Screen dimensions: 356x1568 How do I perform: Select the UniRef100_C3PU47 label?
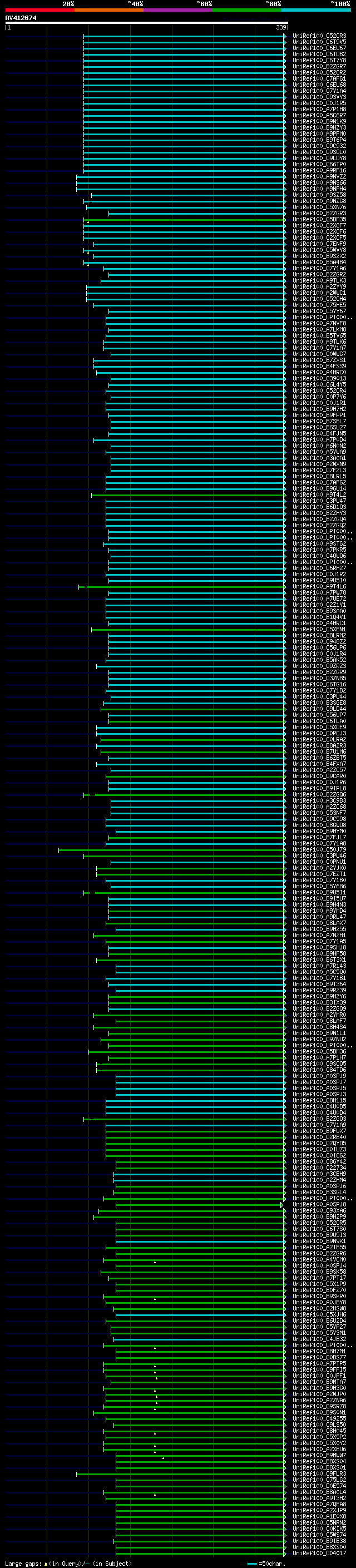319,501
